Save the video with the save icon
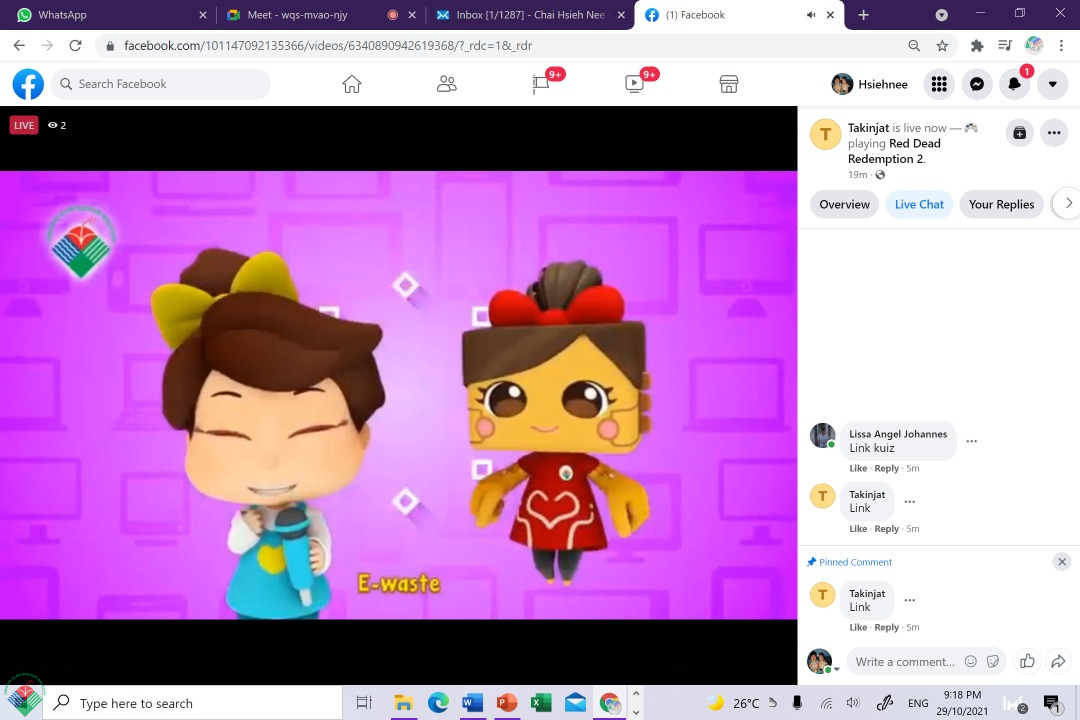The width and height of the screenshot is (1080, 720). 1020,133
